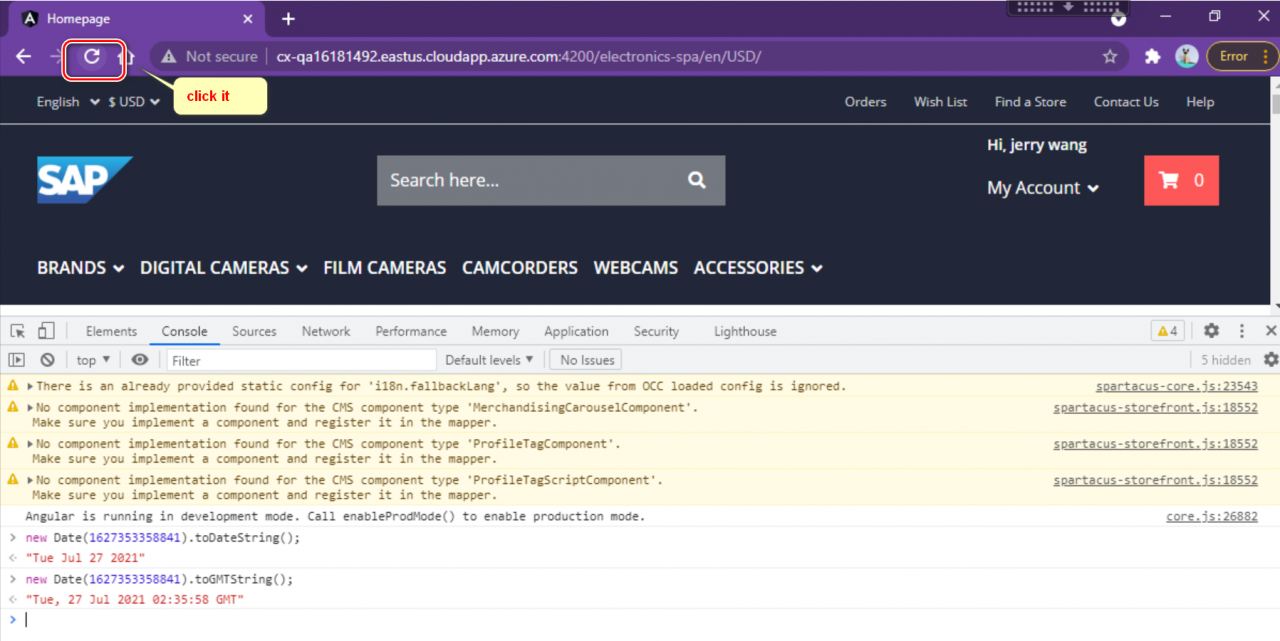Open the red shopping cart

tap(1181, 181)
